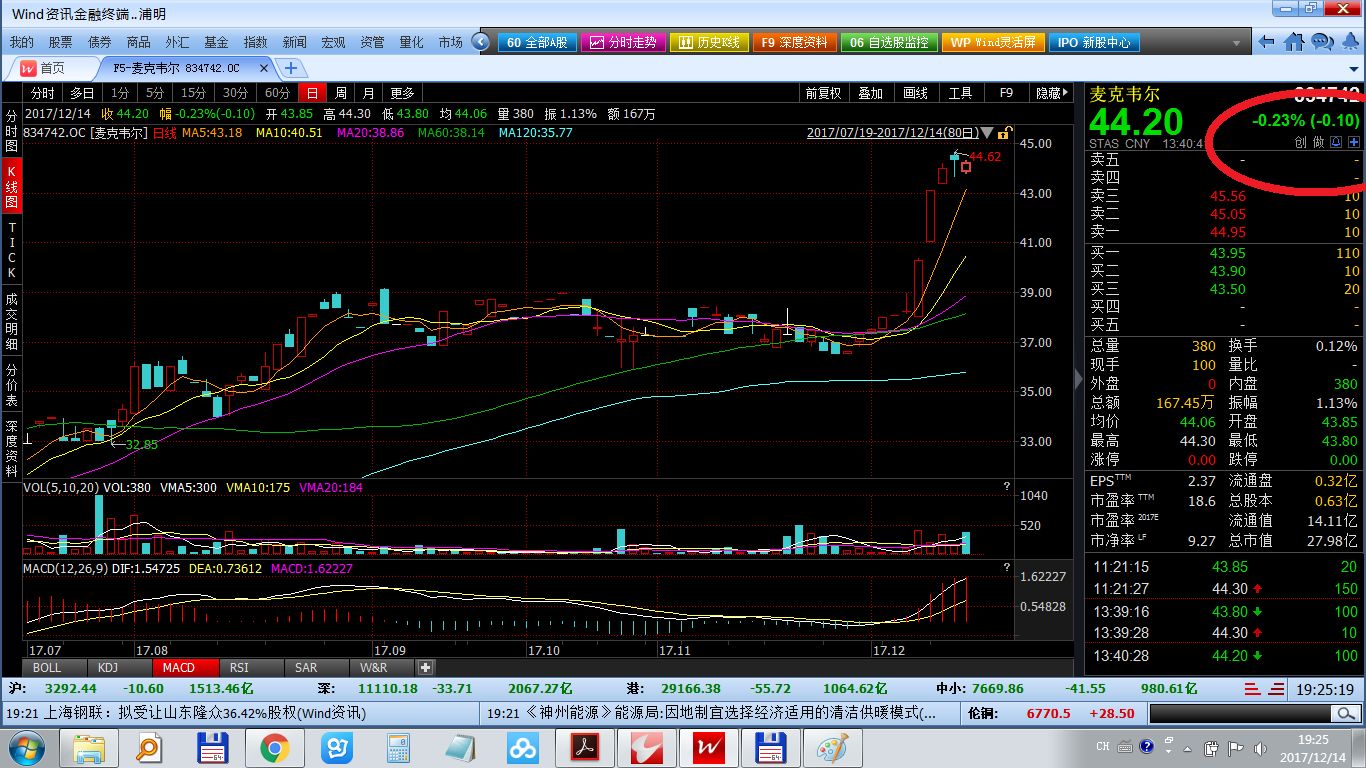Open 股票 menu

click(x=60, y=42)
